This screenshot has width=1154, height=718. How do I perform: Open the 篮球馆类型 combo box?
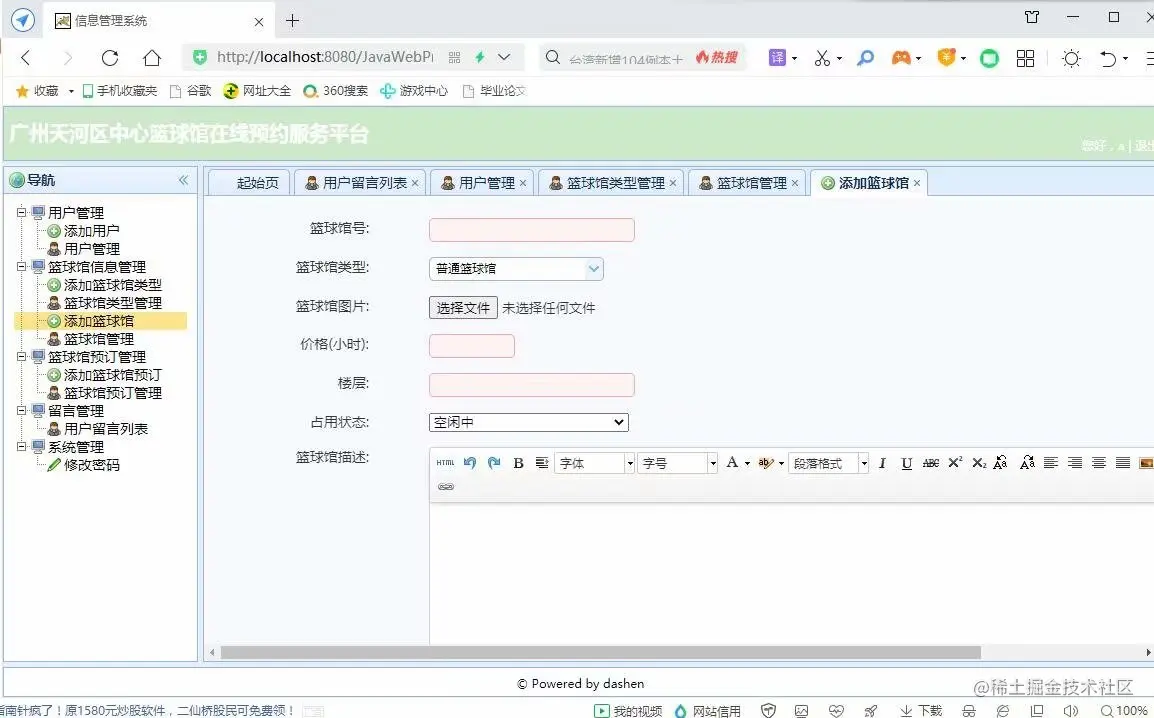pos(516,269)
